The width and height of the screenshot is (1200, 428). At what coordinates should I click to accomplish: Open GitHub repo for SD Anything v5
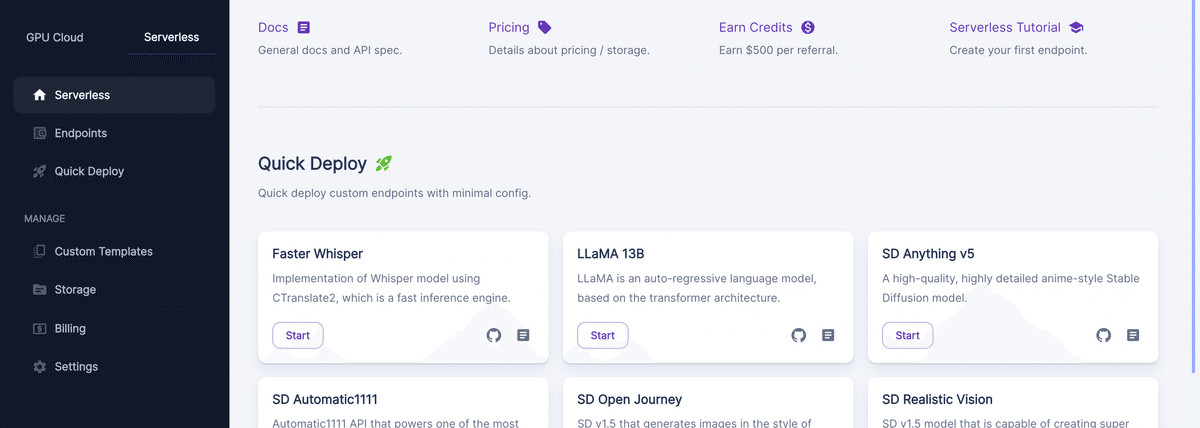[x=1103, y=336]
